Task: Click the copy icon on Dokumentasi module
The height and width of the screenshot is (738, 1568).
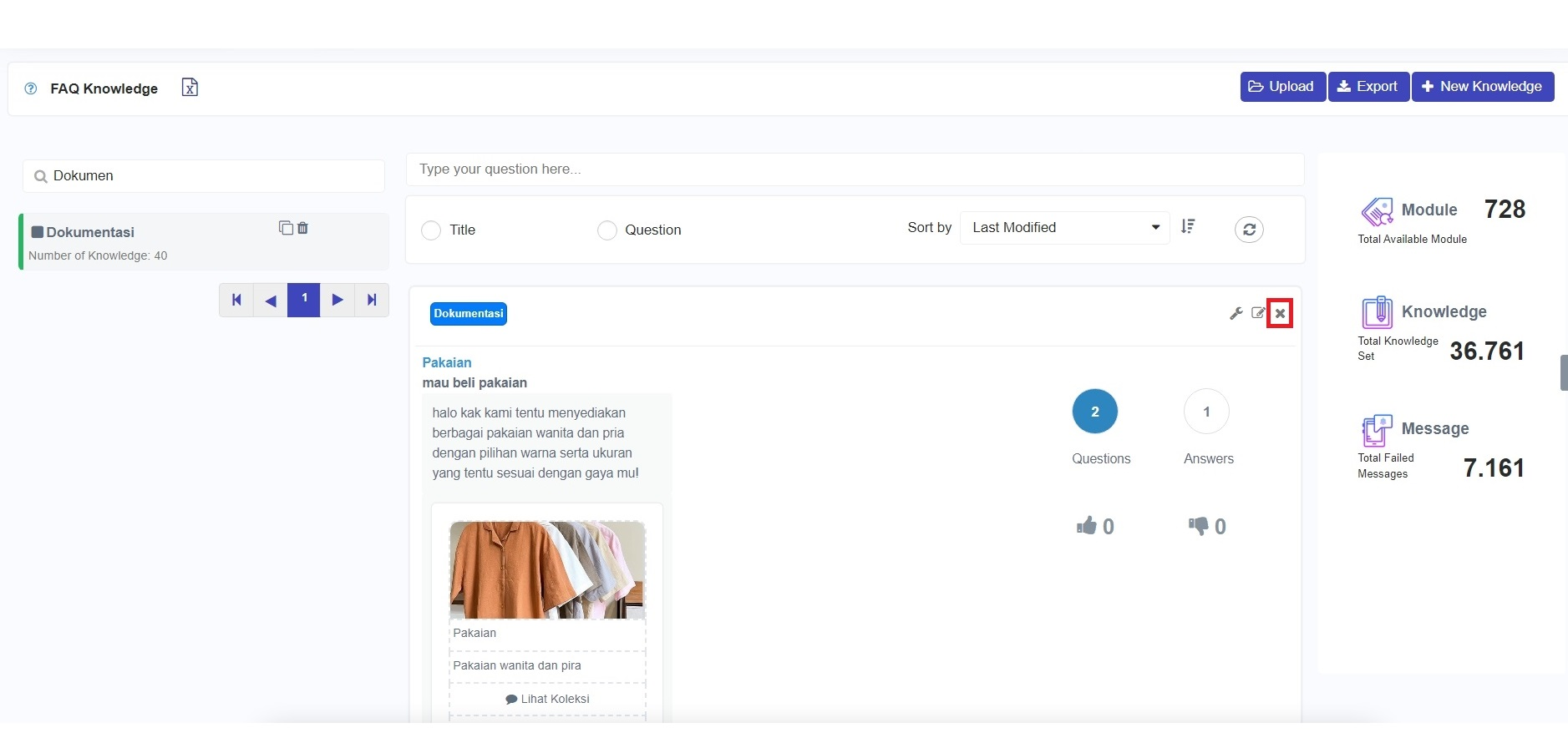Action: [286, 228]
